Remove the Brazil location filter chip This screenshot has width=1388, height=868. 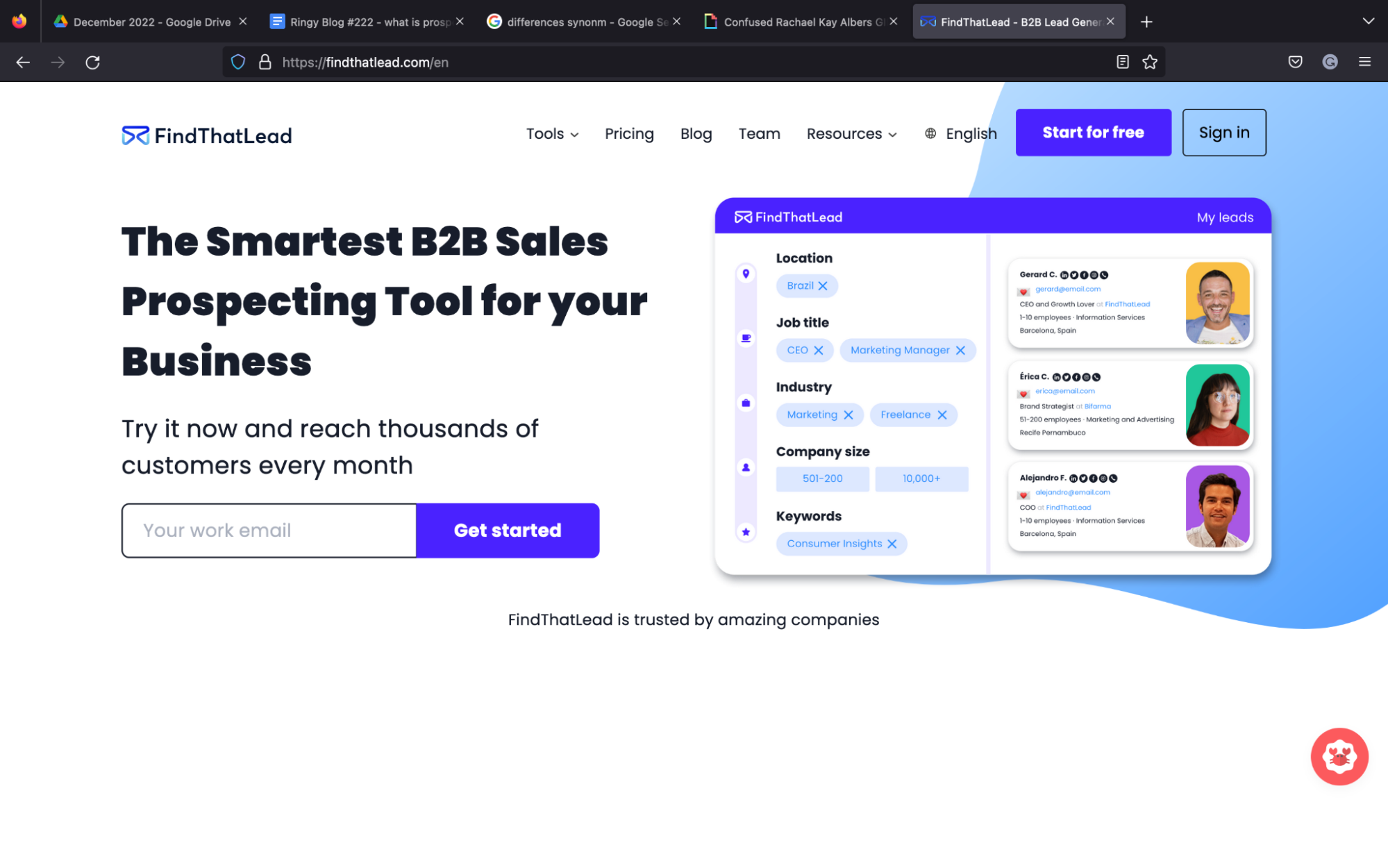tap(823, 285)
